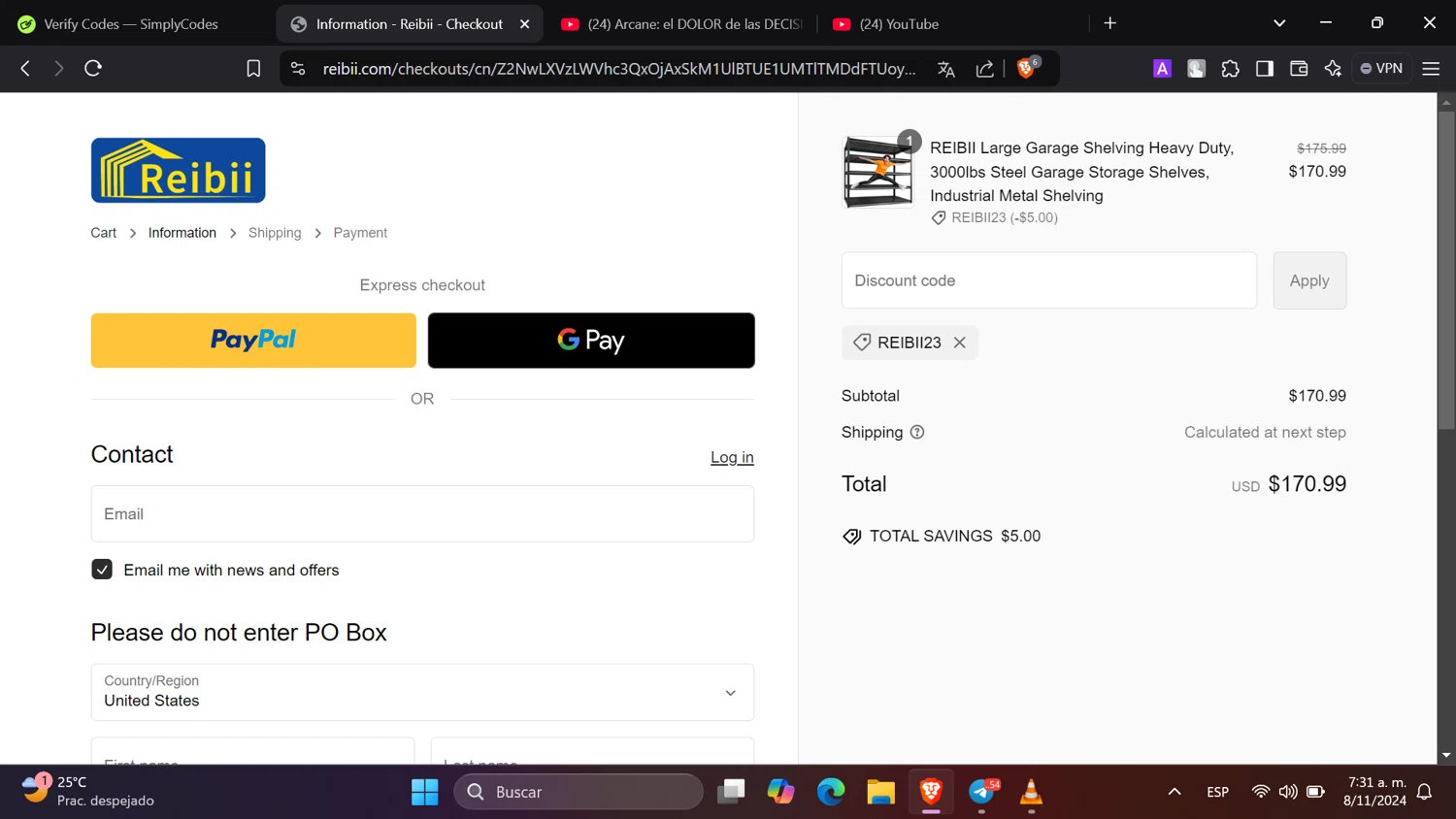Uncheck Email me with news and offers

(x=102, y=570)
